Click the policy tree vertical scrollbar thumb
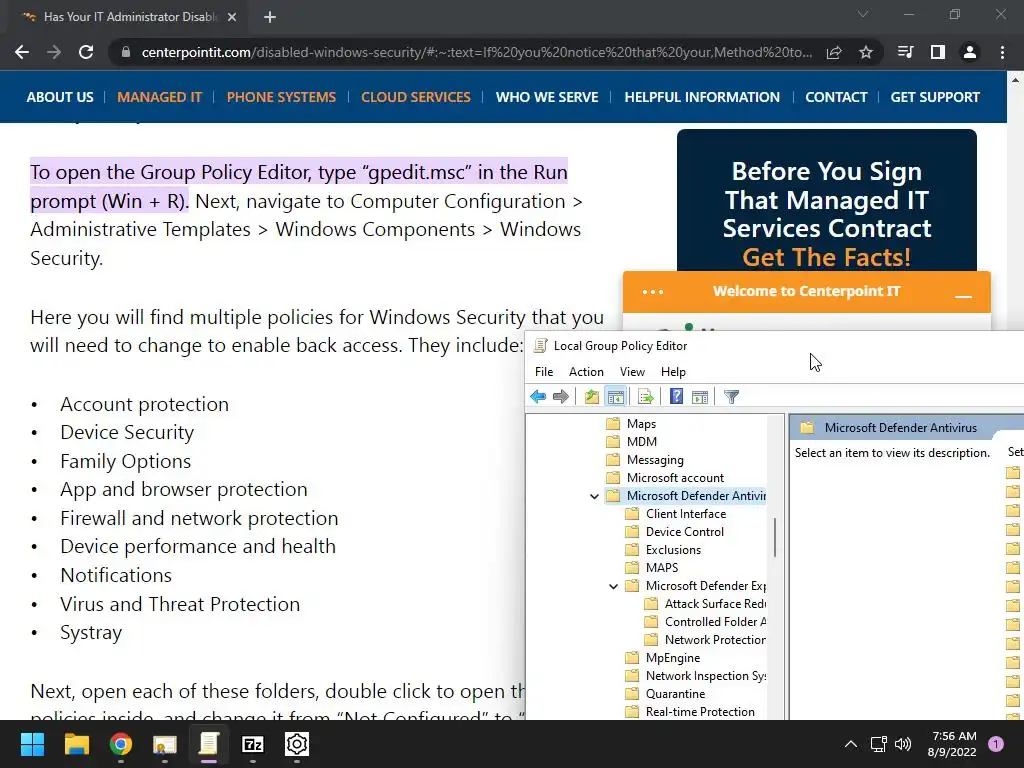 click(x=775, y=537)
